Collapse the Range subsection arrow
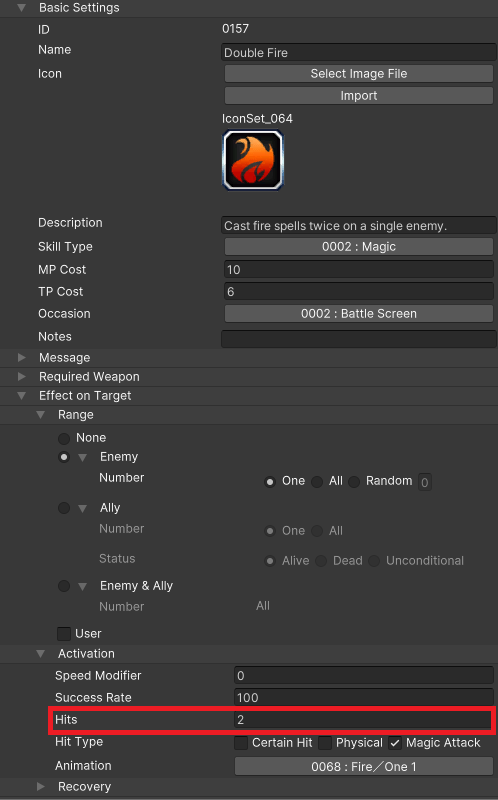 [41, 415]
